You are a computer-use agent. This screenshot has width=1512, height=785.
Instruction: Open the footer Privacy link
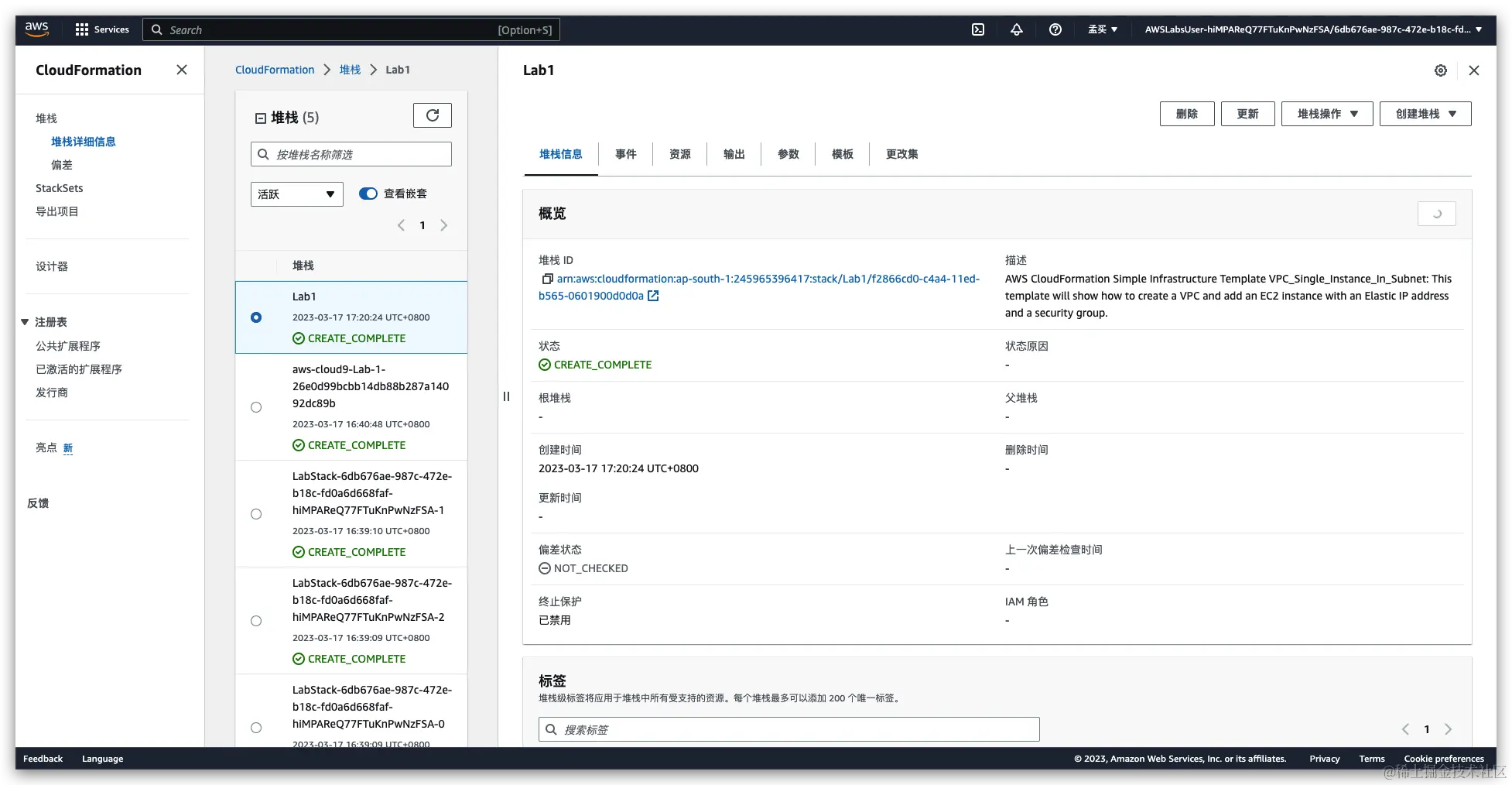tap(1325, 759)
